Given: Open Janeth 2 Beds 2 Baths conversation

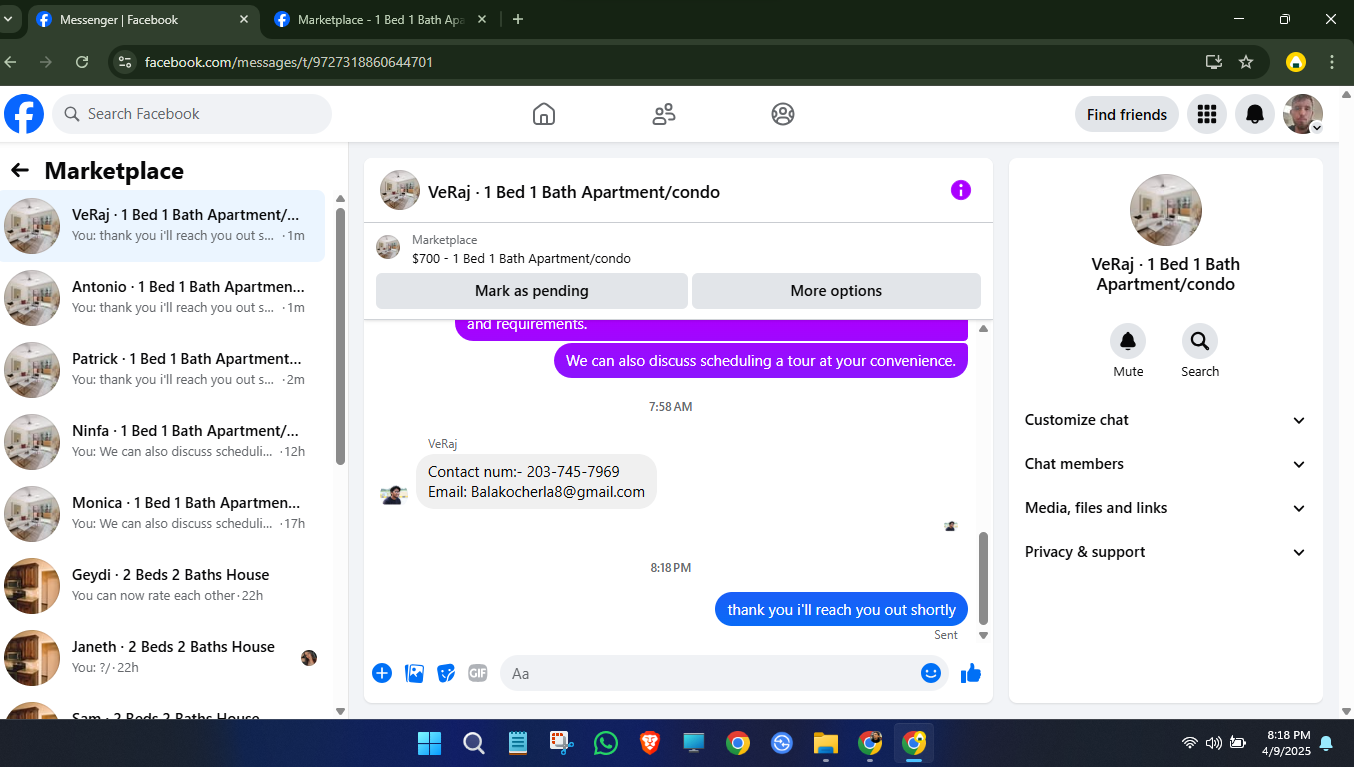Looking at the screenshot, I should [163, 658].
